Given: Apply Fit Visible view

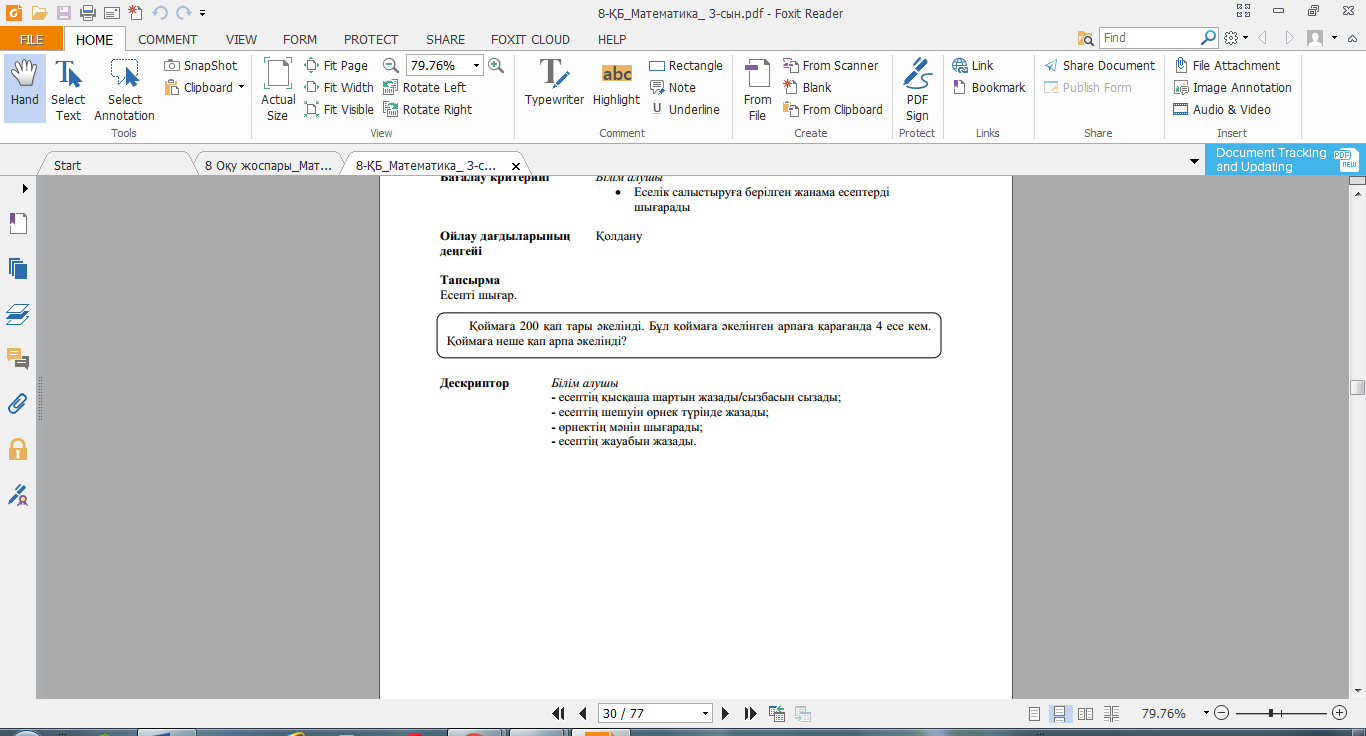Looking at the screenshot, I should pos(339,110).
